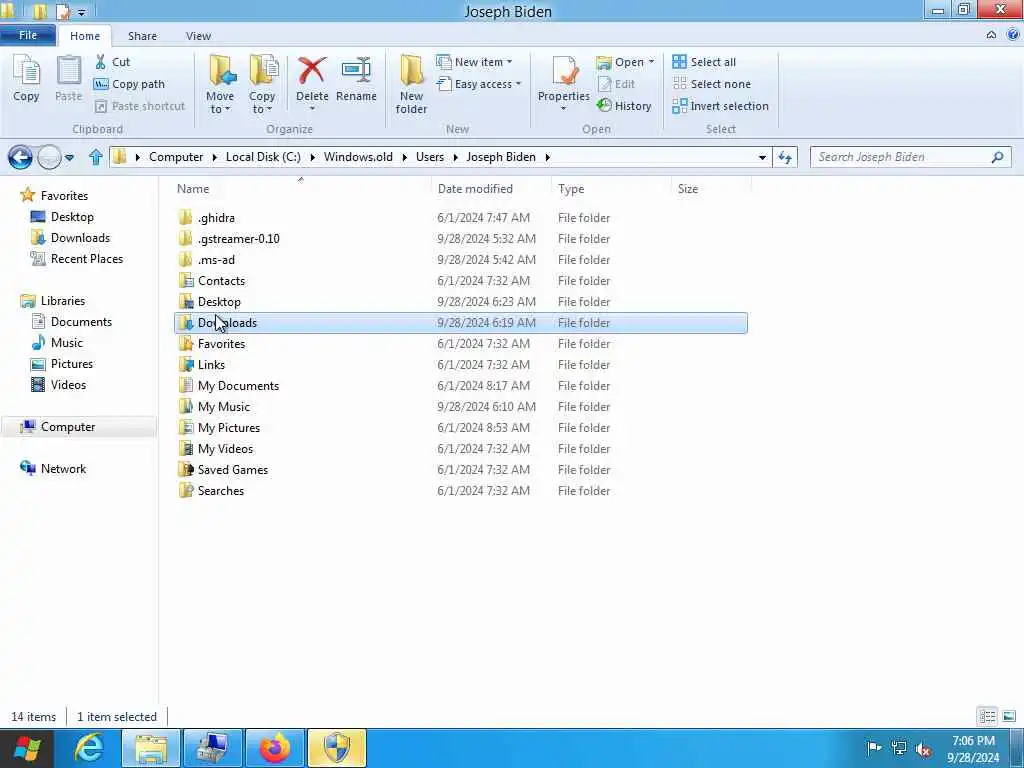Expand the Properties dropdown arrow

[x=564, y=108]
